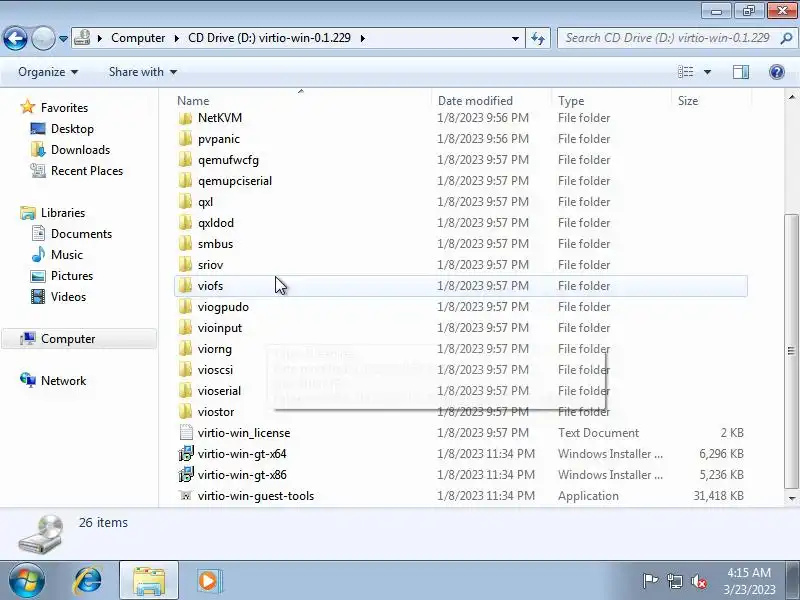
Task: Open Action Center flag tray icon
Action: click(650, 581)
